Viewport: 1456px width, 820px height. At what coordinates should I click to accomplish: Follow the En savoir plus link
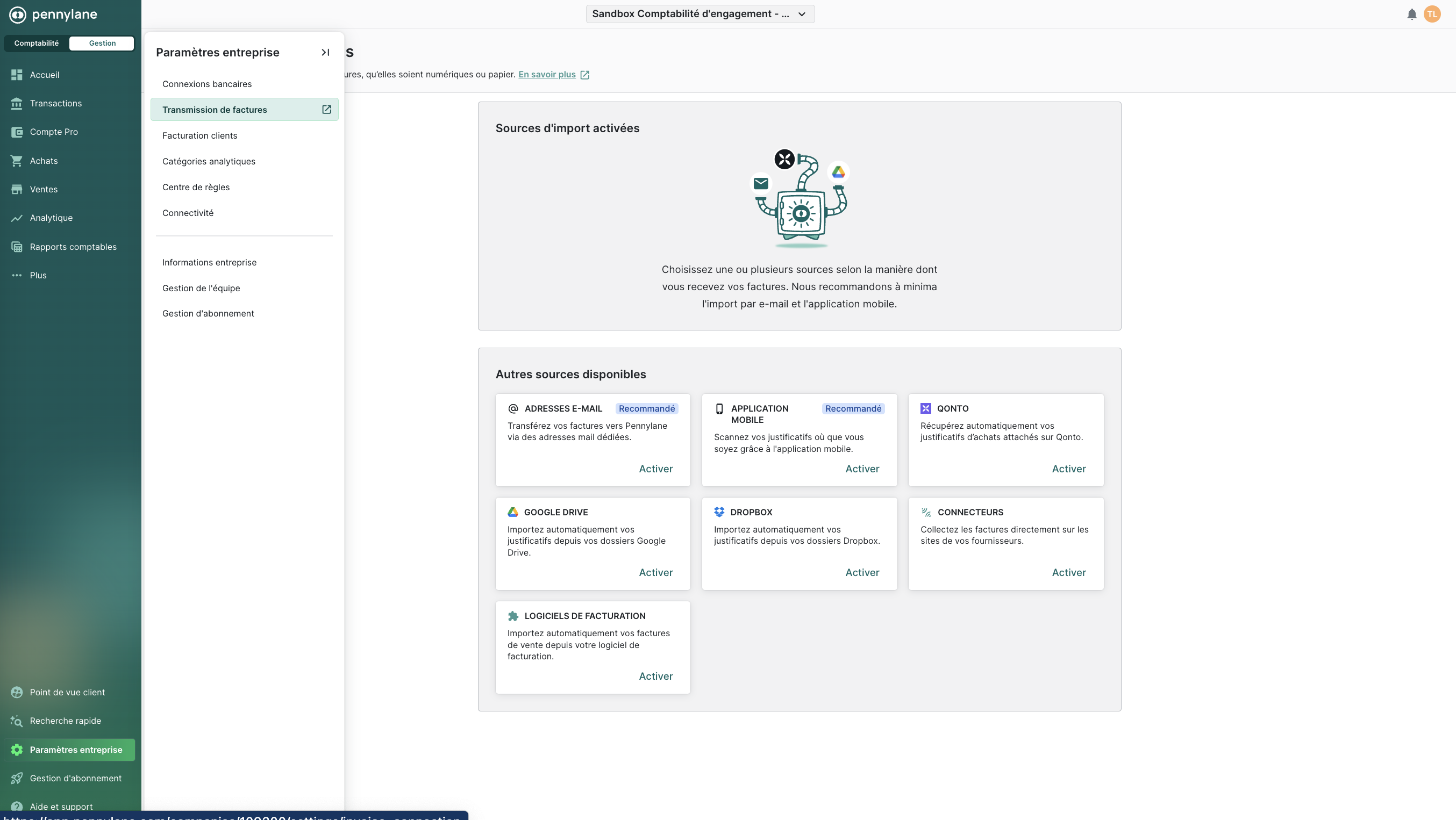point(547,75)
